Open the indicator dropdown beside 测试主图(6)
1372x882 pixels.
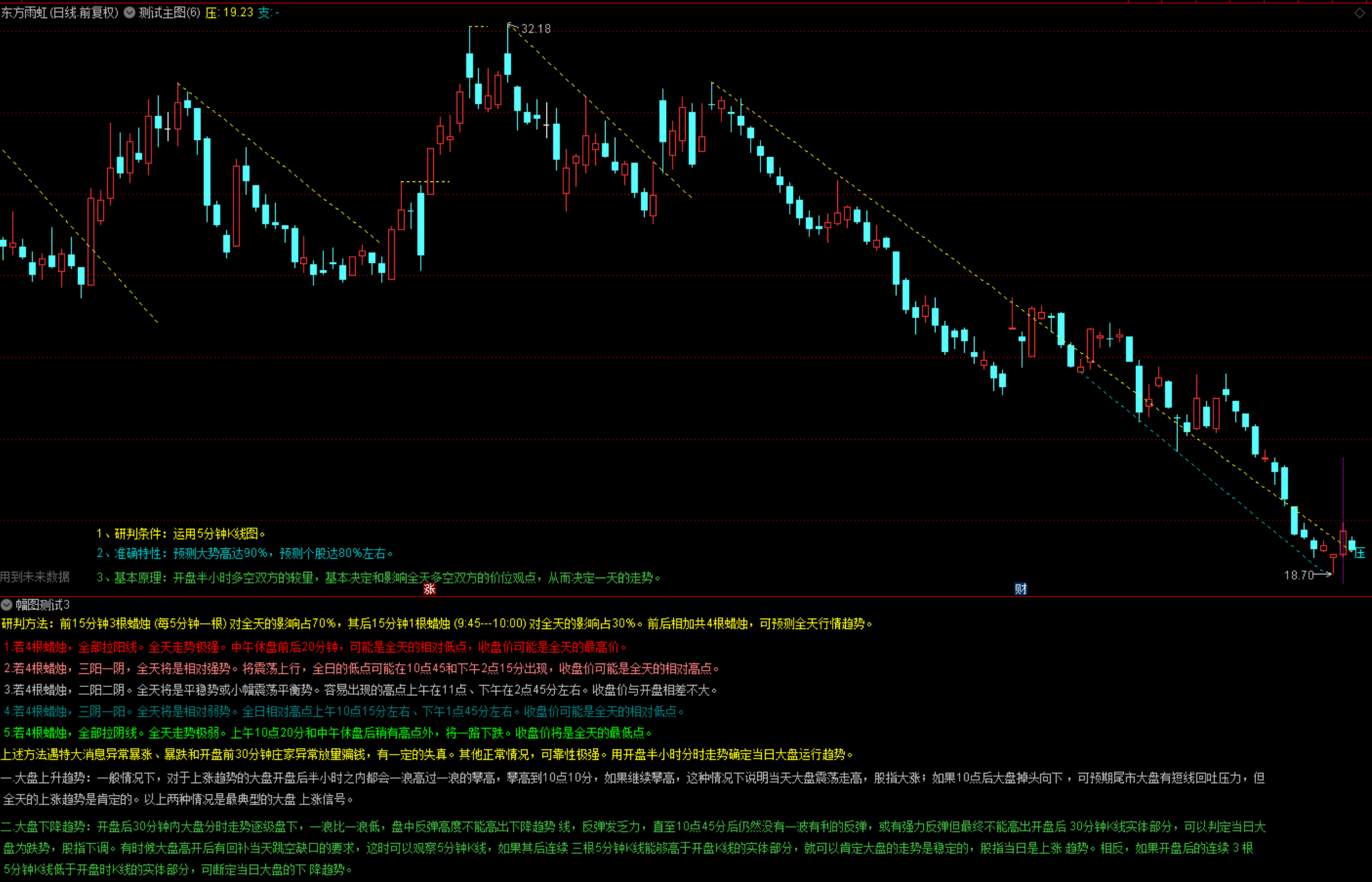click(129, 12)
